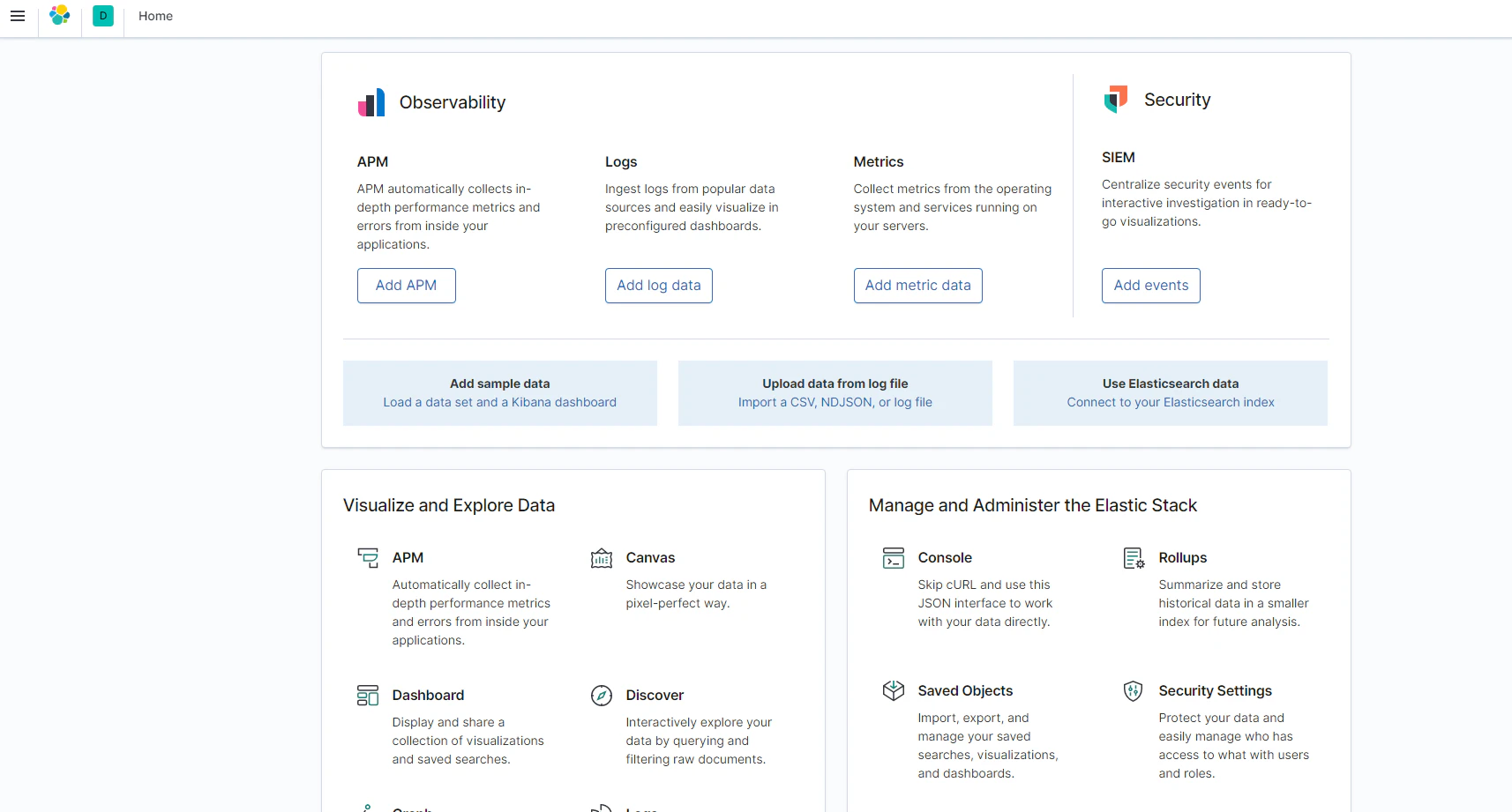Open the Security Settings title link
The image size is (1512, 812).
coord(1216,691)
